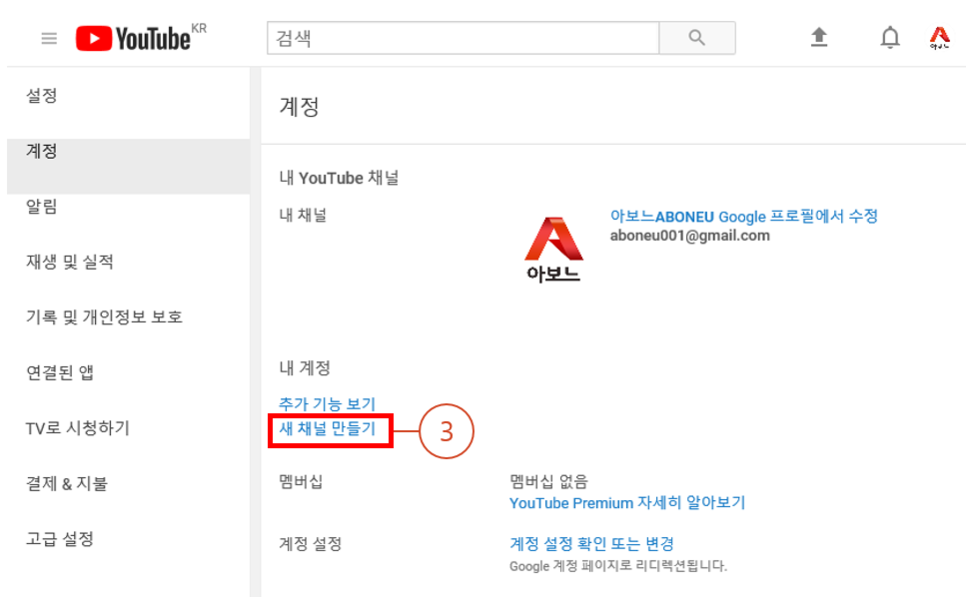Open 결제 & 지불 settings

tap(67, 483)
